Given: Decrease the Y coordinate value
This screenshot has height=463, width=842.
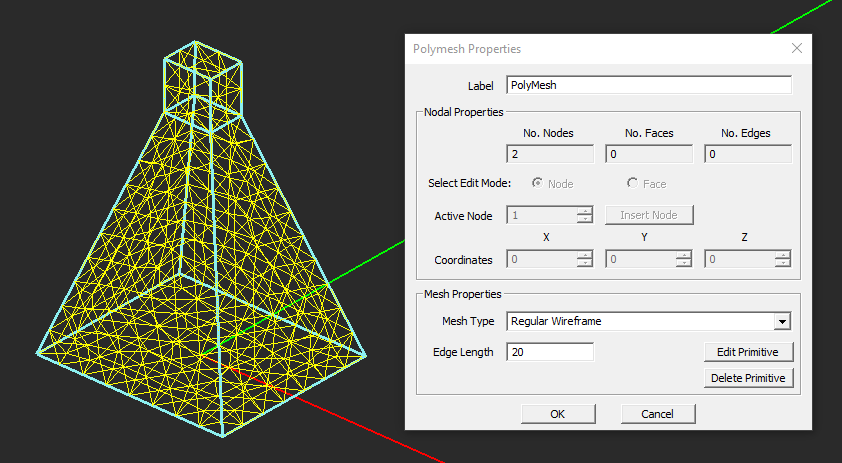Looking at the screenshot, I should 683,263.
